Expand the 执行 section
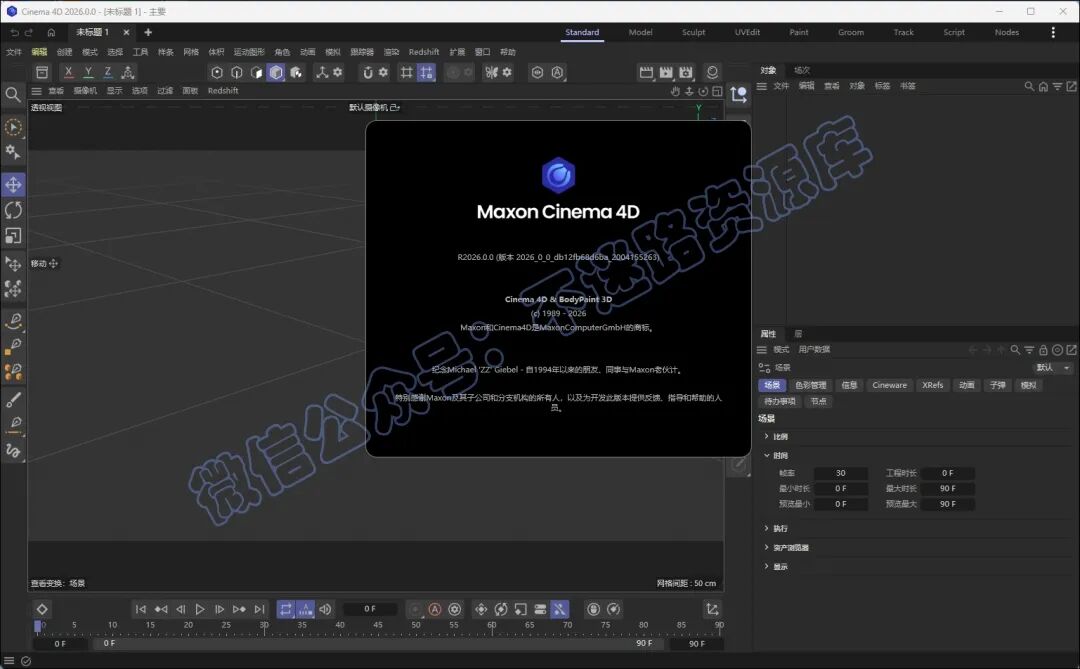 776,528
